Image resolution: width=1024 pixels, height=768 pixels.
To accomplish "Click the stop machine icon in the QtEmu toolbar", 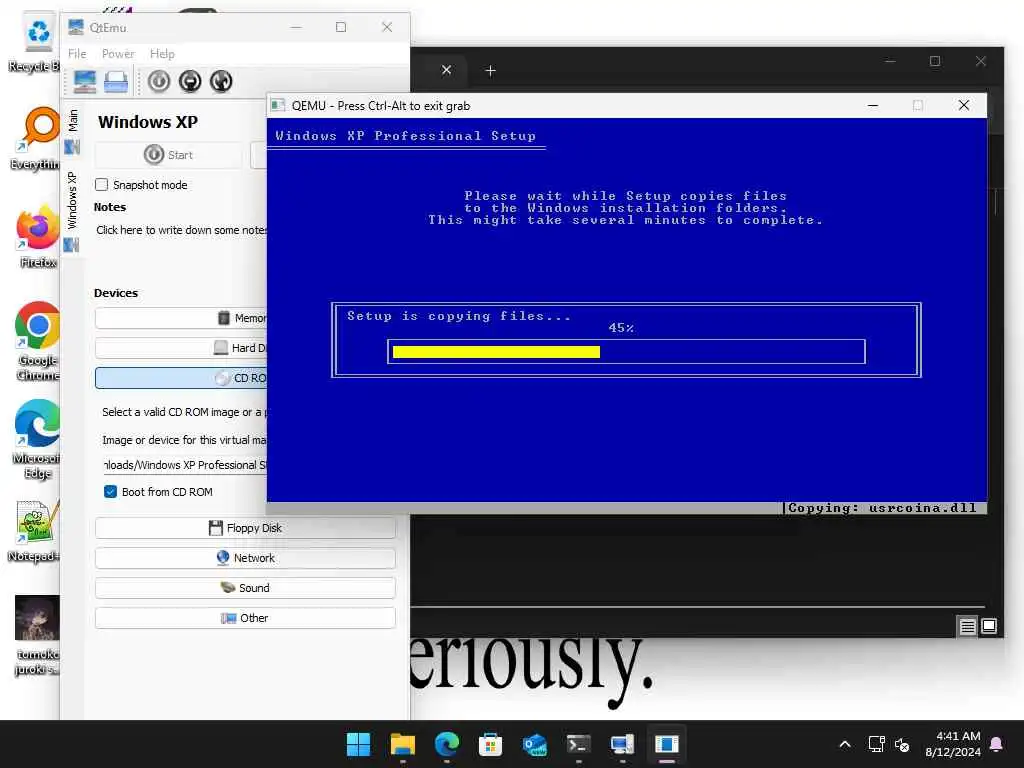I will click(190, 82).
